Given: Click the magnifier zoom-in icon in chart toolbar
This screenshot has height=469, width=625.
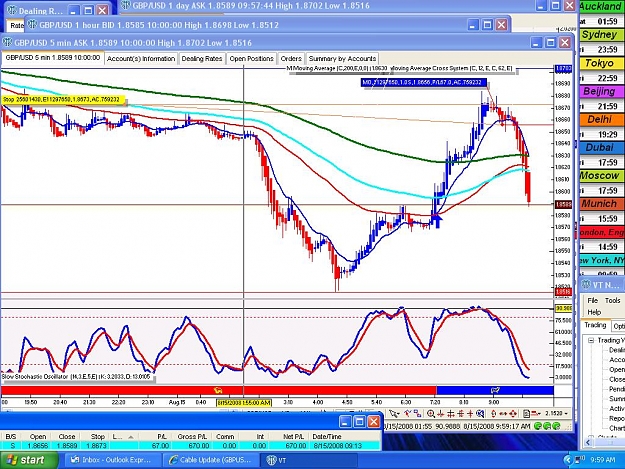Looking at the screenshot, I should pos(431,414).
